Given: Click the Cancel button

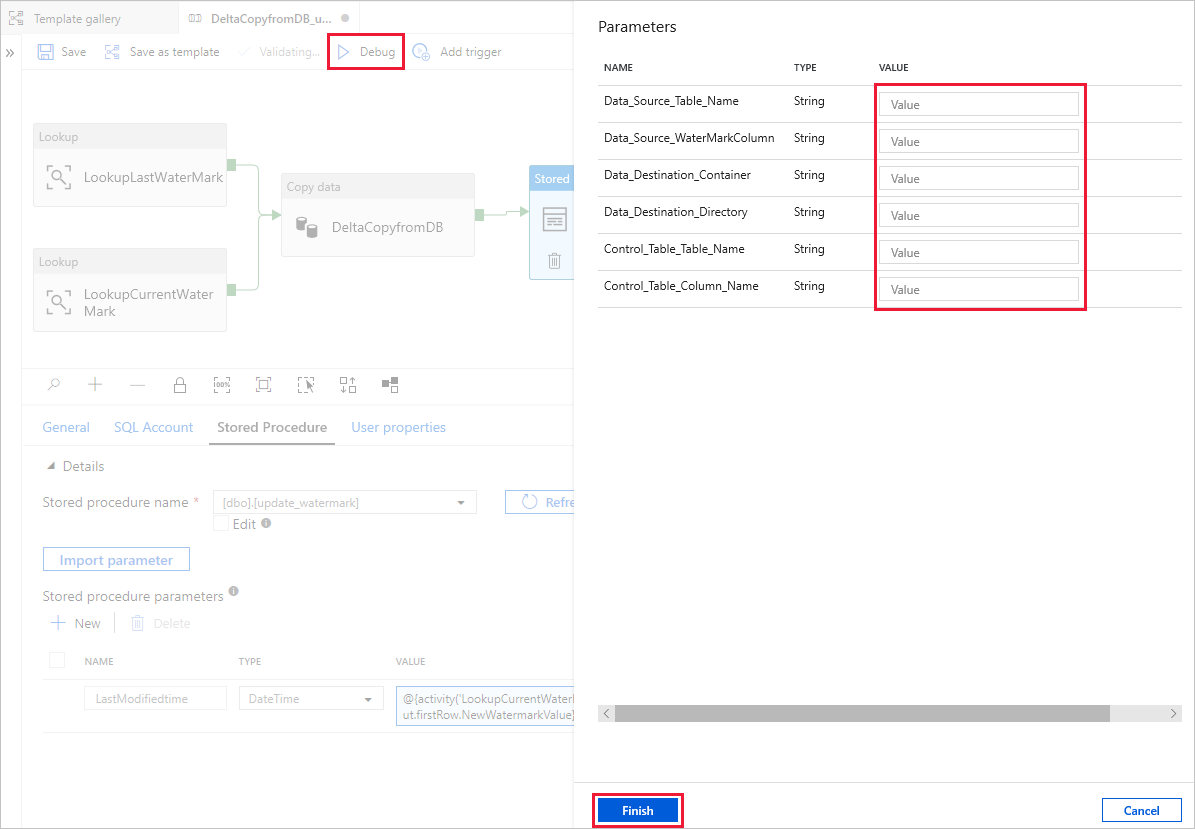Looking at the screenshot, I should [1142, 811].
